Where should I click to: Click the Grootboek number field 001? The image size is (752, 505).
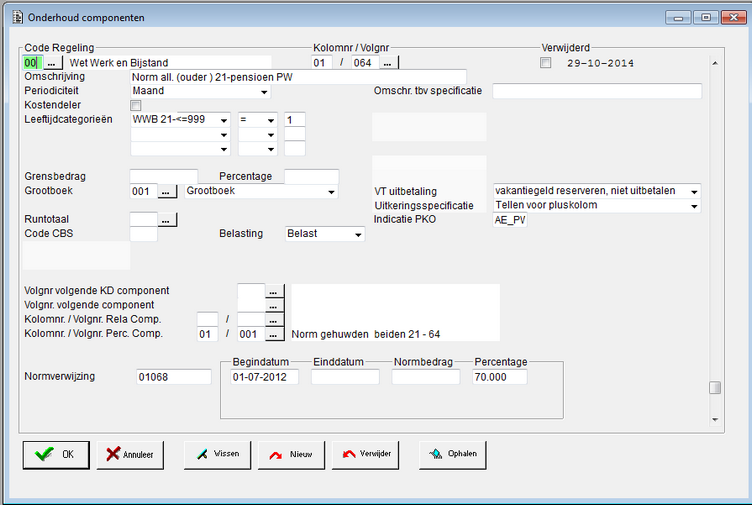(x=144, y=191)
